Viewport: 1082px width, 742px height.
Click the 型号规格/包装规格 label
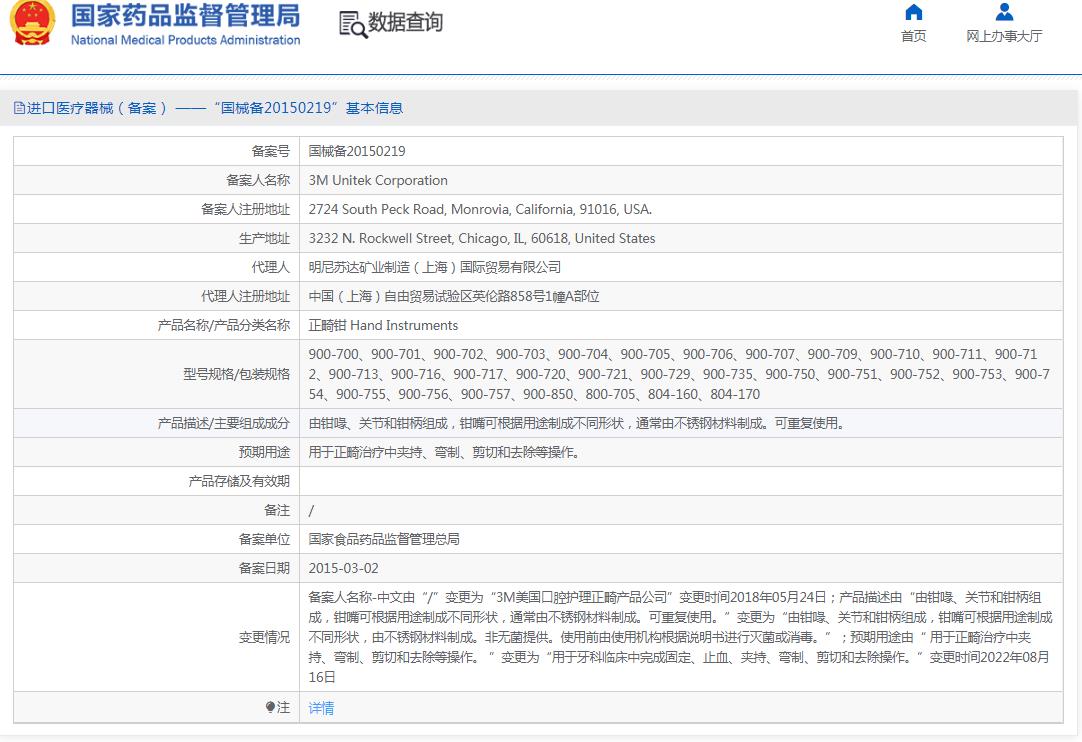237,374
